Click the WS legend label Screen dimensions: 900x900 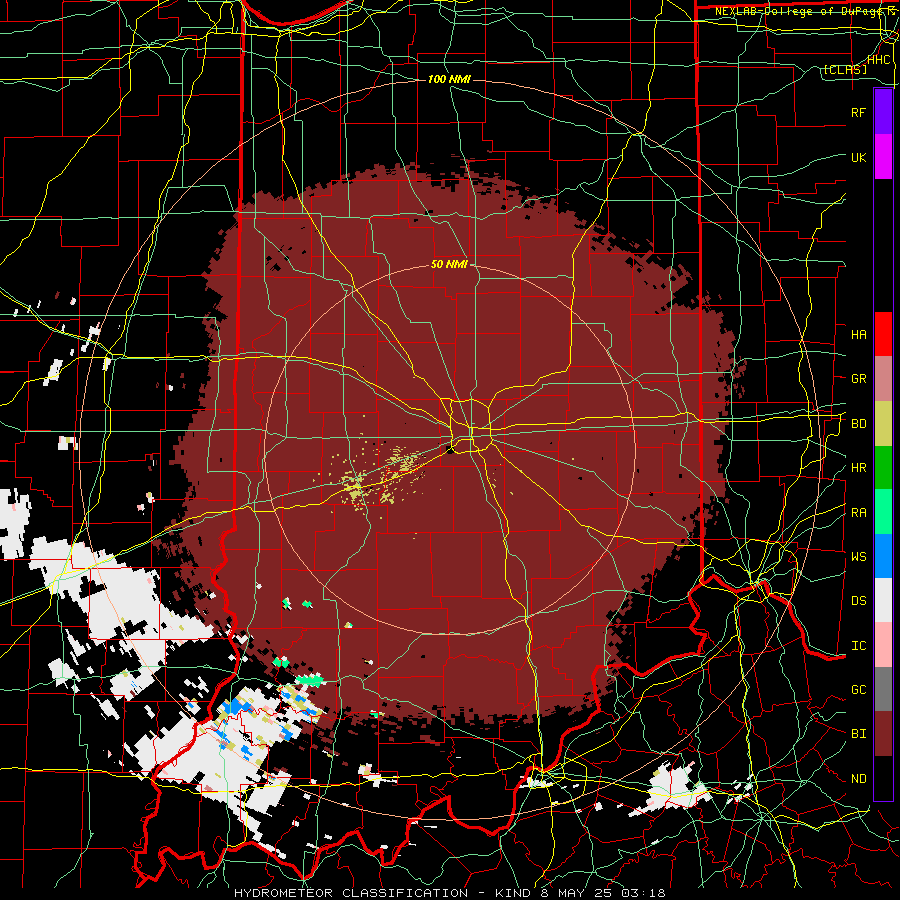coord(858,557)
